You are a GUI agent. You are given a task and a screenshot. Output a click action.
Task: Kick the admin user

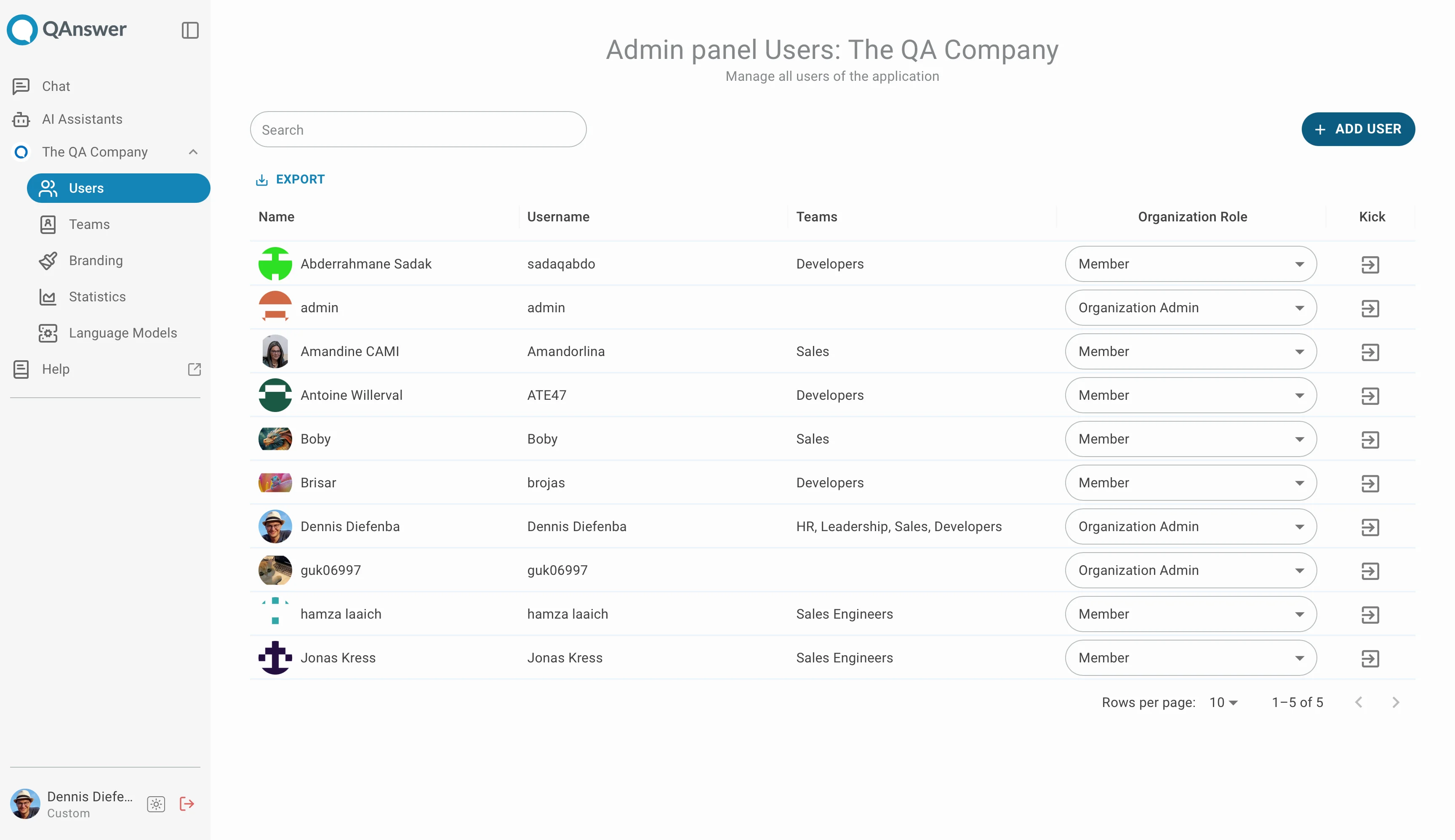pyautogui.click(x=1370, y=308)
